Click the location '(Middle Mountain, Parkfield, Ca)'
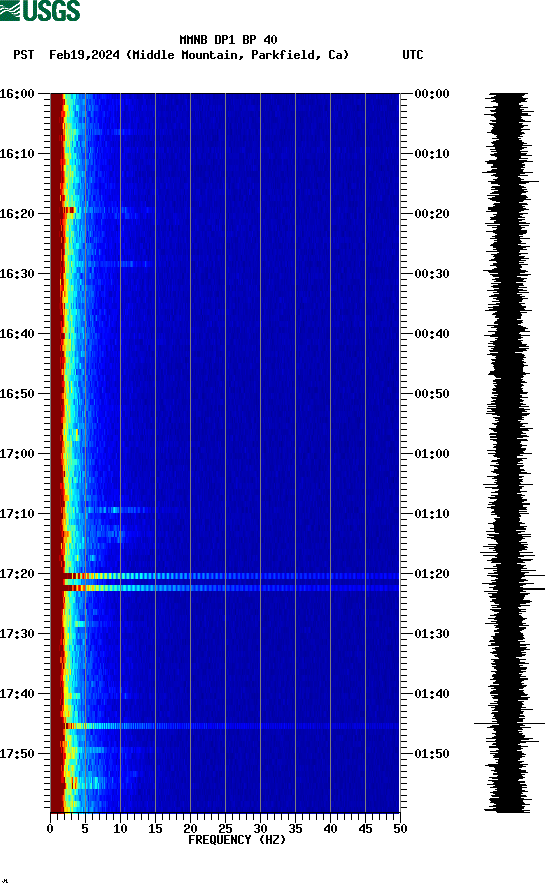 (237, 55)
